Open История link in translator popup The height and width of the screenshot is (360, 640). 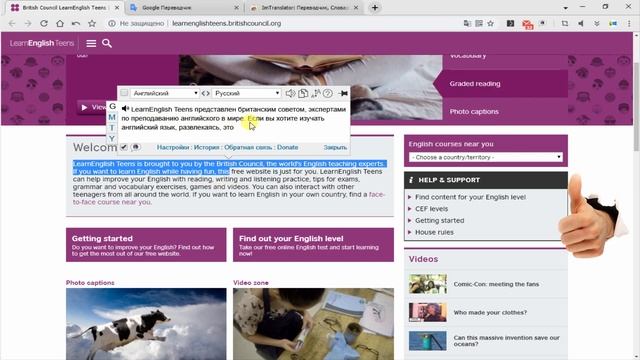point(207,147)
